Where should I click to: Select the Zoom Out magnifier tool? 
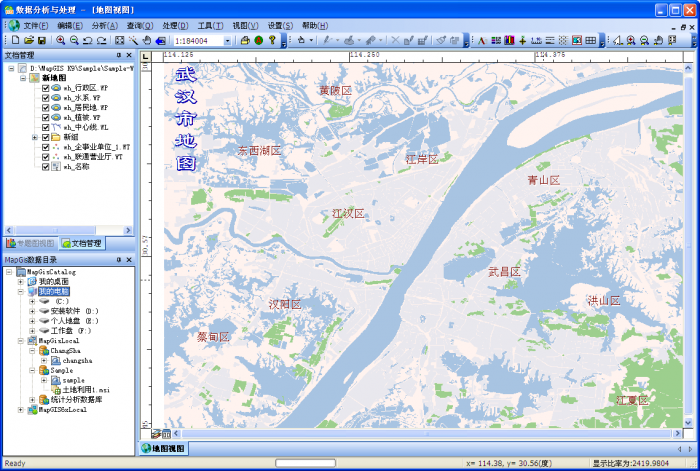75,40
